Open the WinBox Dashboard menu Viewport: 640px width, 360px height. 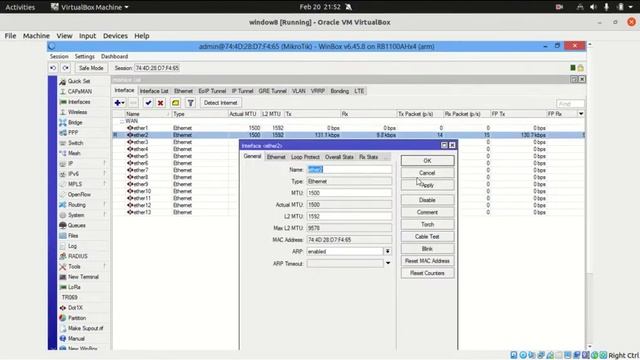pos(114,56)
